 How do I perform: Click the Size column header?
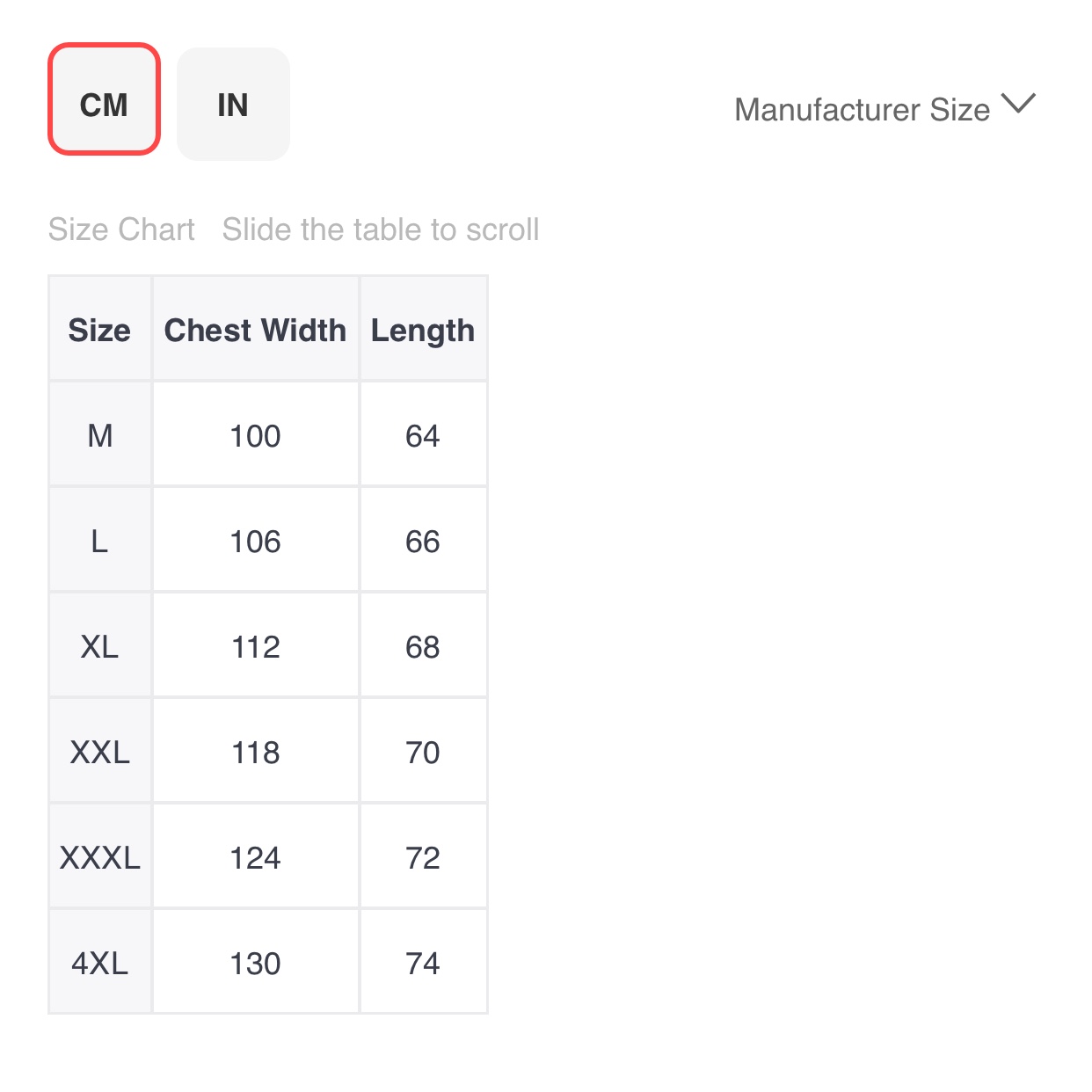coord(99,330)
